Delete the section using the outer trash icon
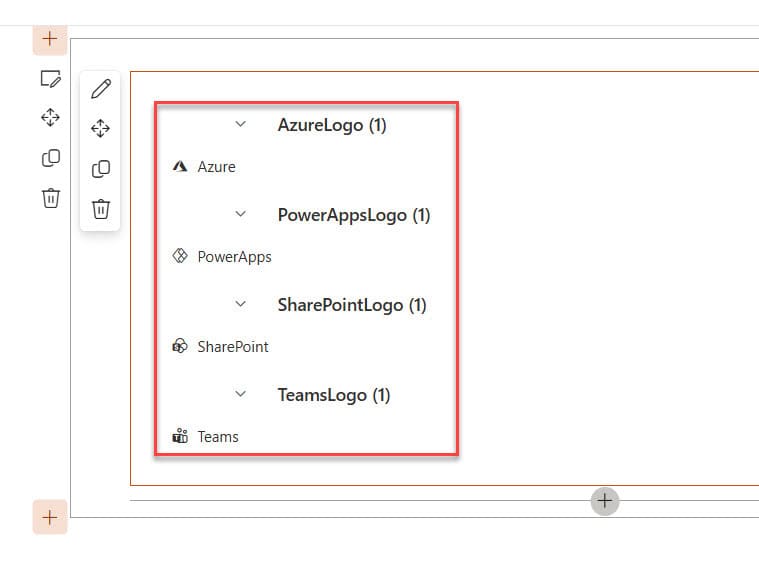The width and height of the screenshot is (759, 561). coord(51,198)
